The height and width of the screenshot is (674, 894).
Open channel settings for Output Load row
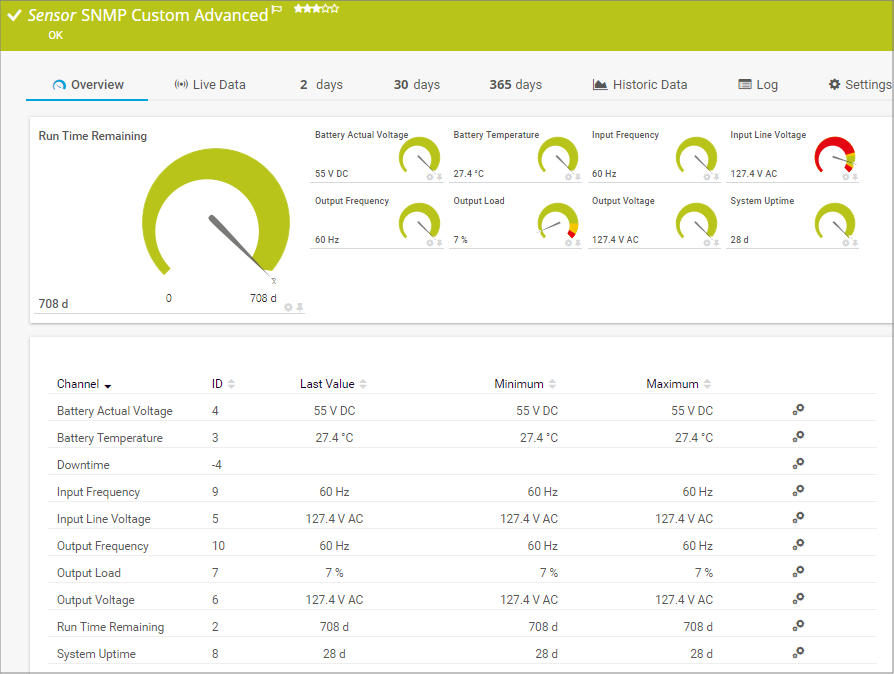coord(798,572)
